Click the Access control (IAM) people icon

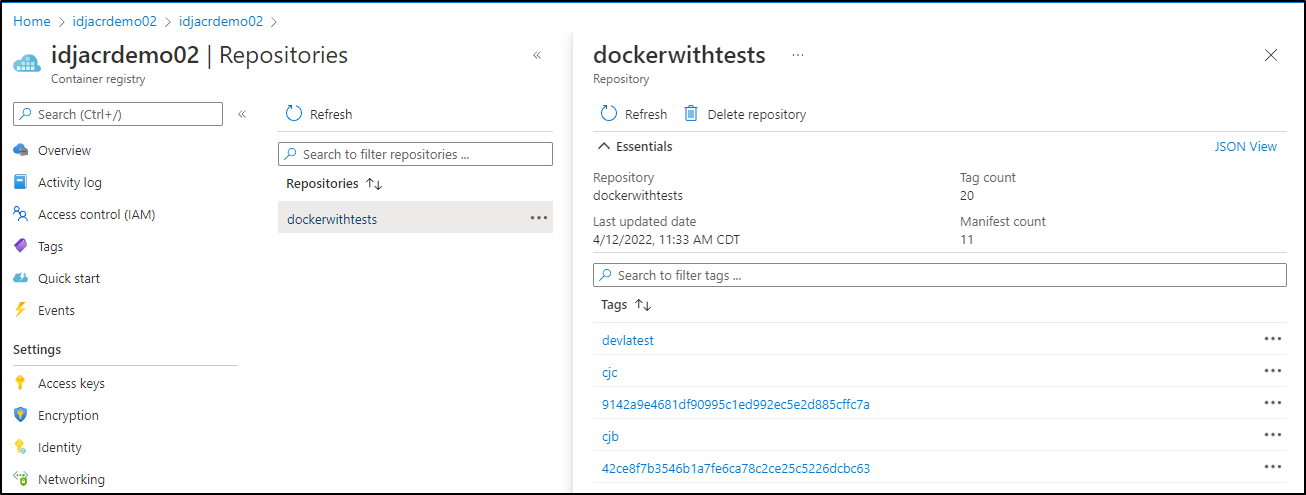tap(20, 214)
